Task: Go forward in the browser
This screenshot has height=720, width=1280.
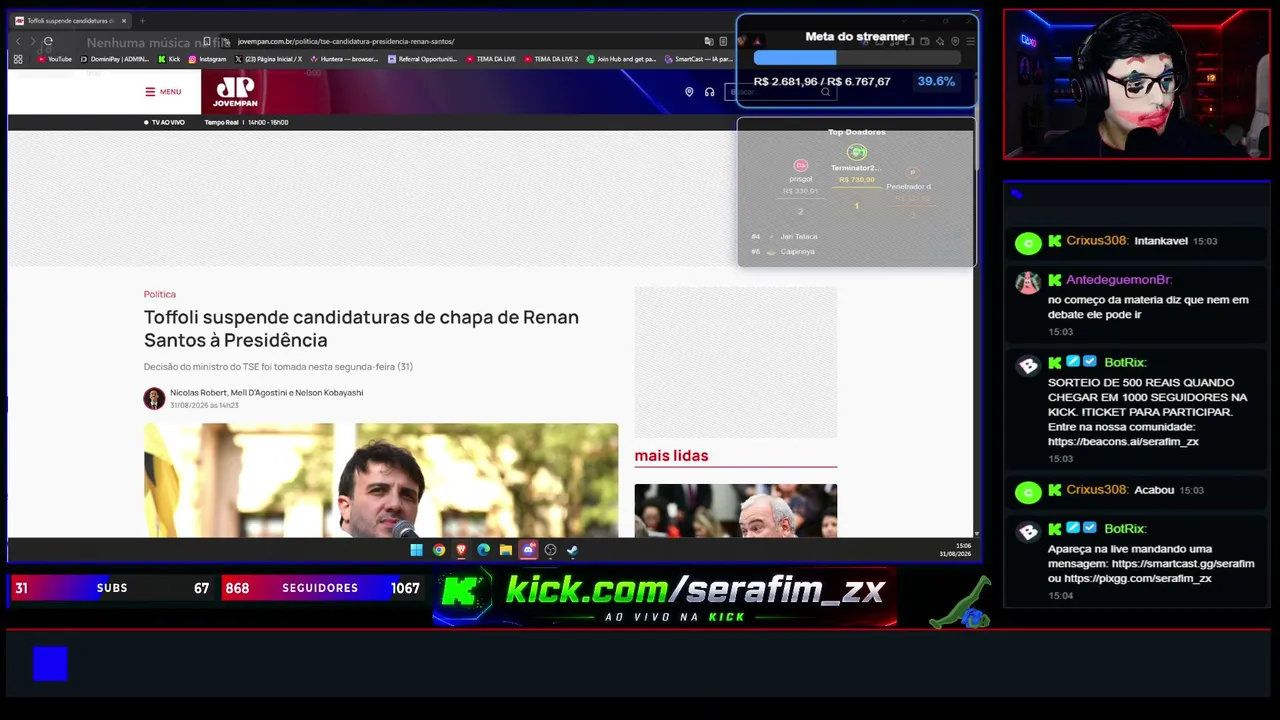Action: point(32,41)
